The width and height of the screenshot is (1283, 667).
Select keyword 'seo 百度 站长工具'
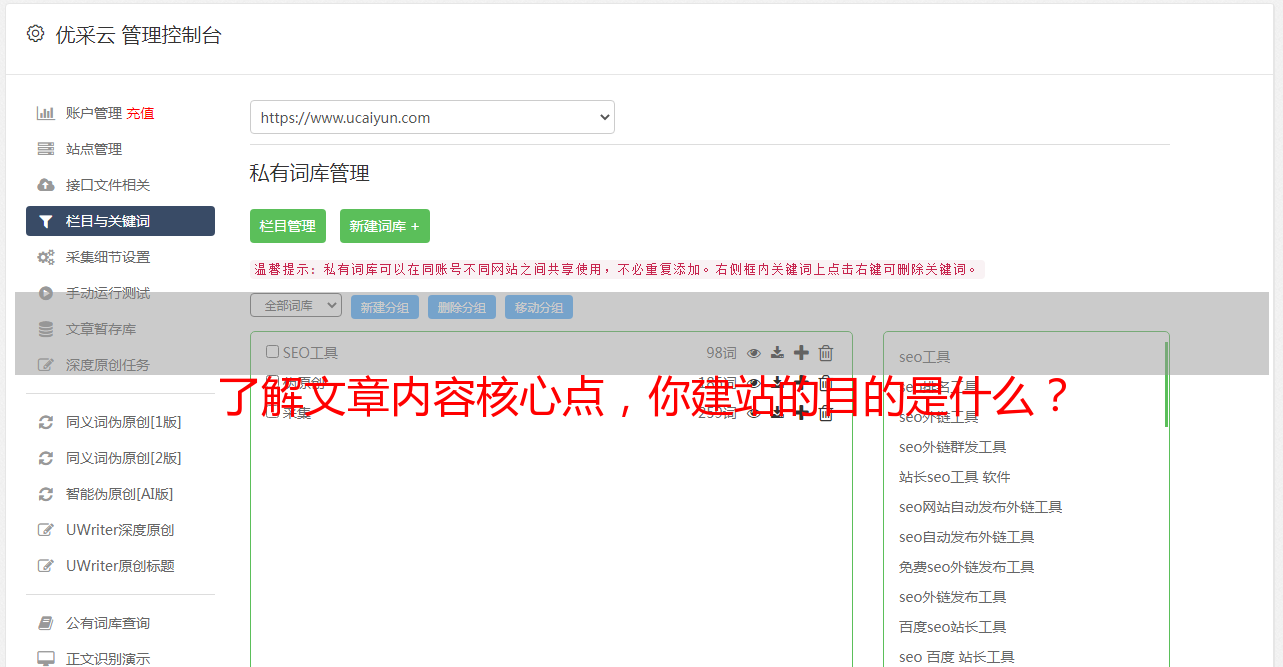[957, 657]
